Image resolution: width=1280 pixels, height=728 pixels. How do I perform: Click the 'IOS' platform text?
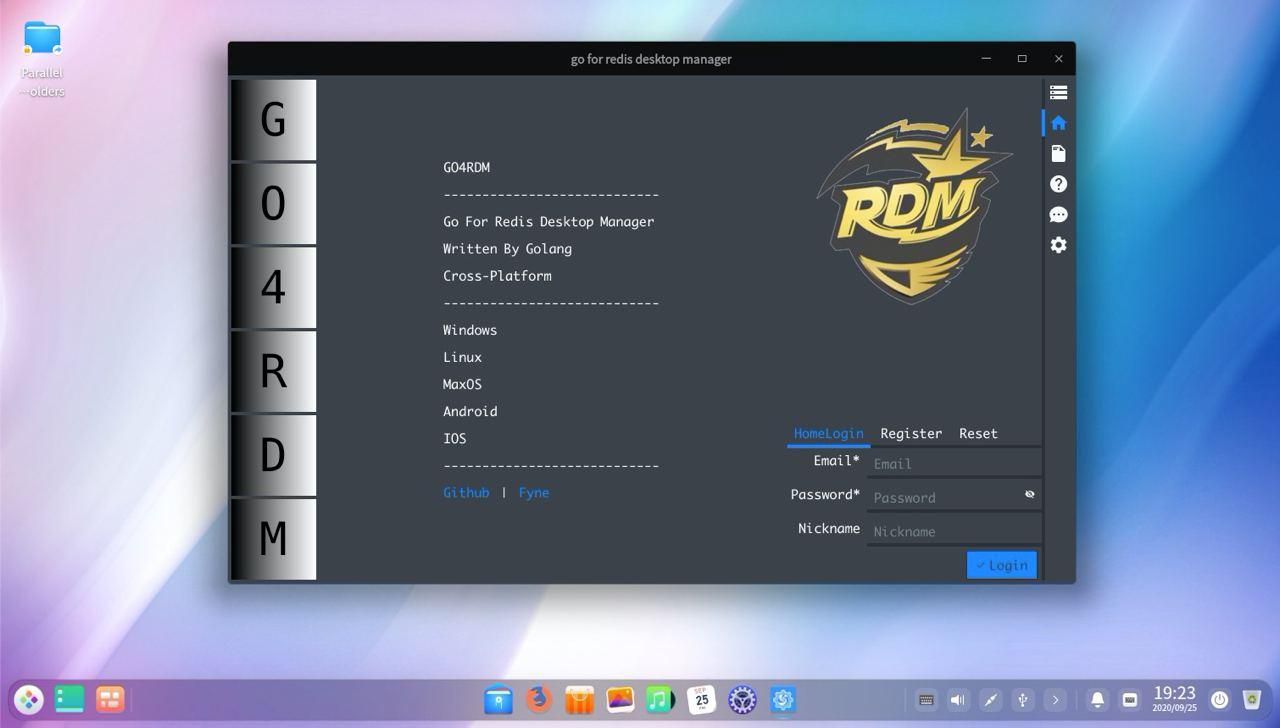click(x=455, y=438)
